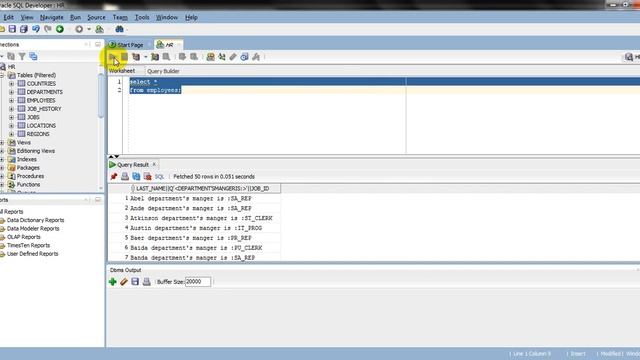Open the forward arrow dropdown in main toolbar
This screenshot has width=640, height=360.
point(89,29)
